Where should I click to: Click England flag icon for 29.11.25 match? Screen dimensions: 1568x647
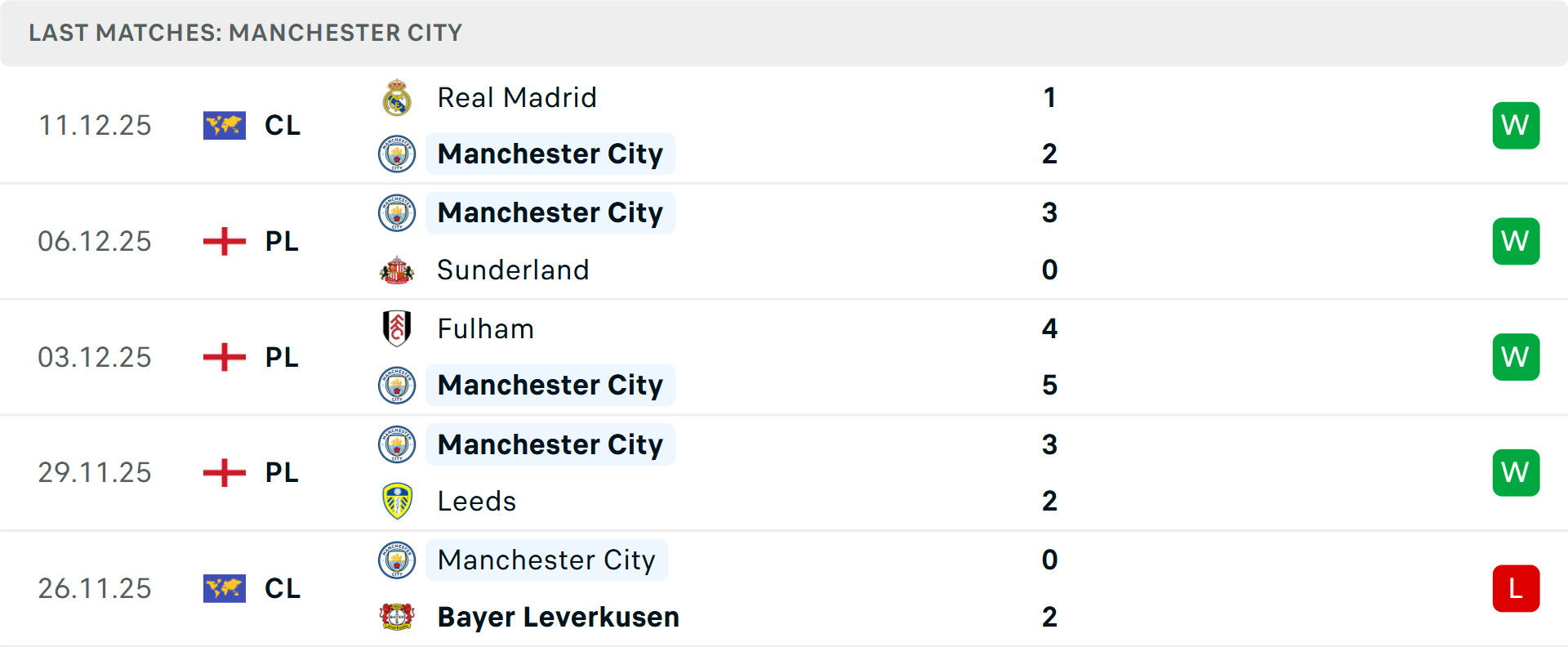[x=225, y=473]
